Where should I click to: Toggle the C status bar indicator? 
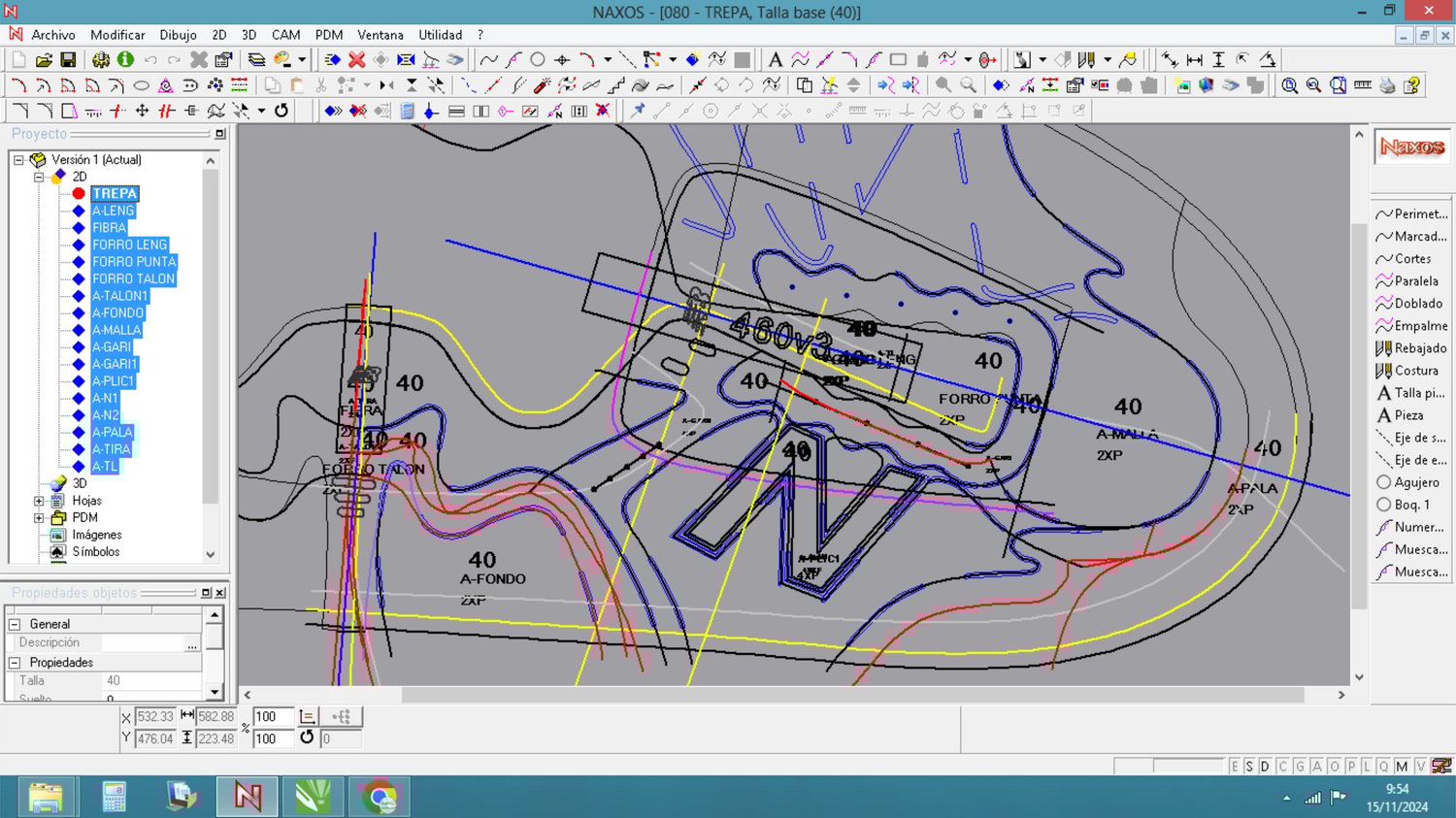coord(1282,767)
